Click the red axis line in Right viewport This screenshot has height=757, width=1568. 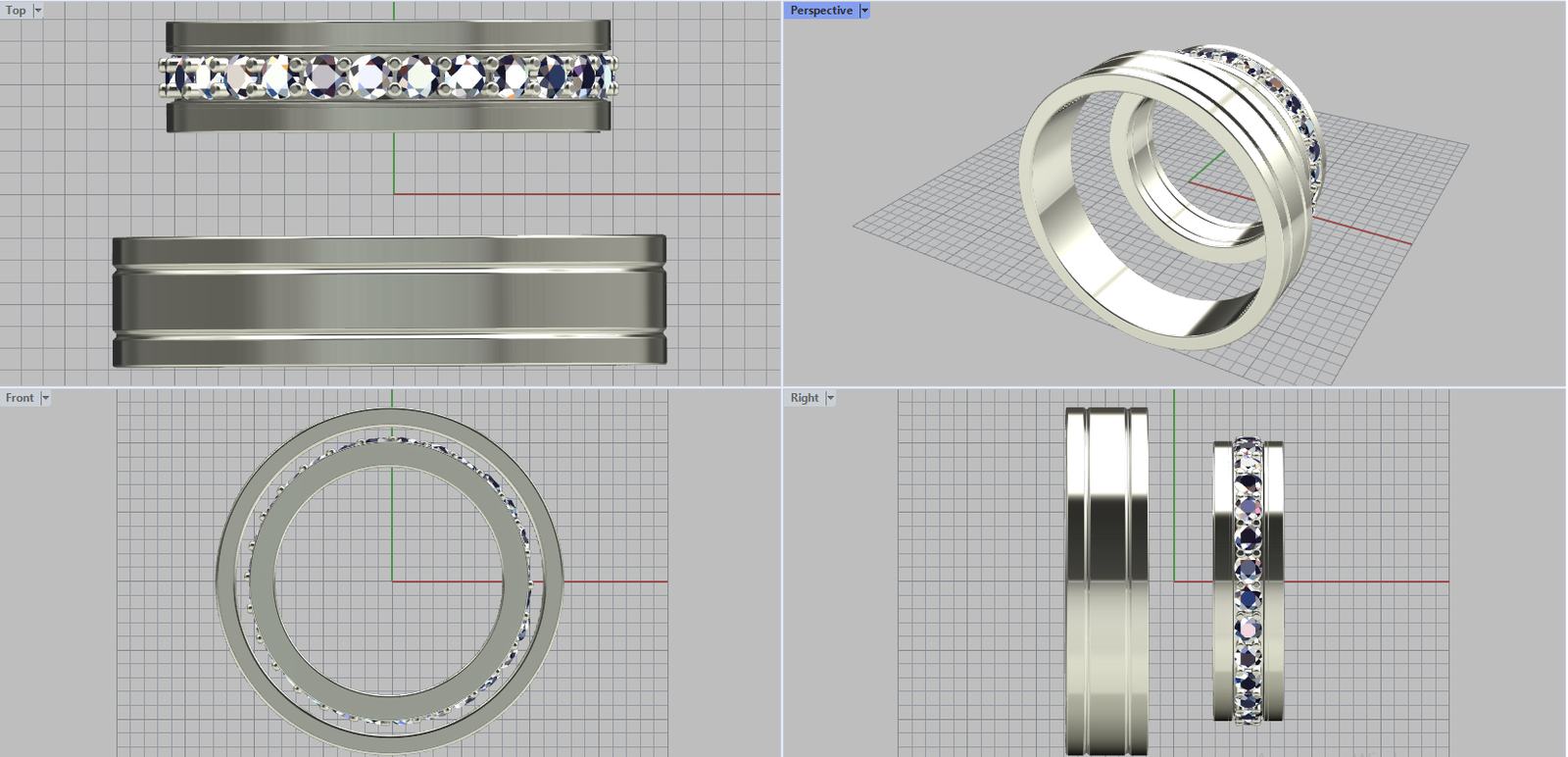click(1372, 581)
